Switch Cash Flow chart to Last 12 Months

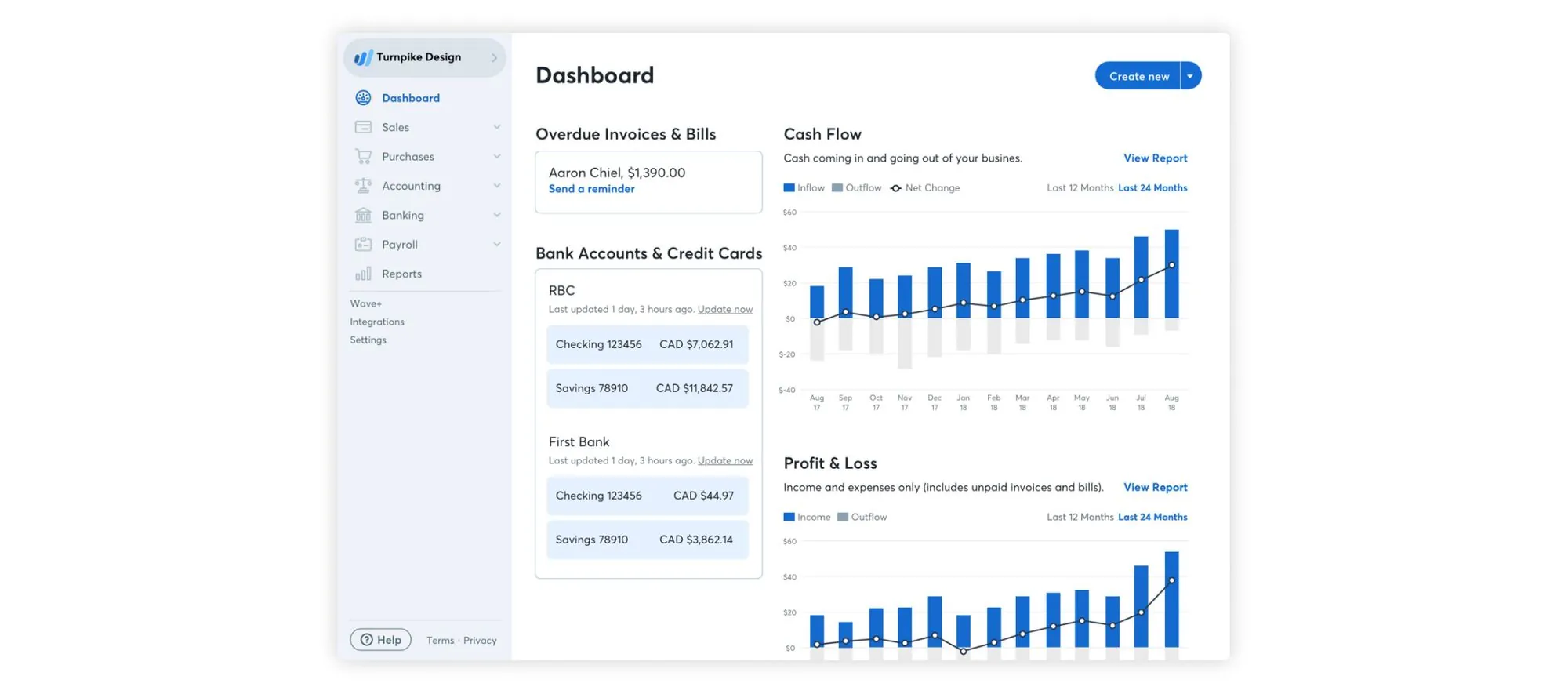click(1080, 188)
